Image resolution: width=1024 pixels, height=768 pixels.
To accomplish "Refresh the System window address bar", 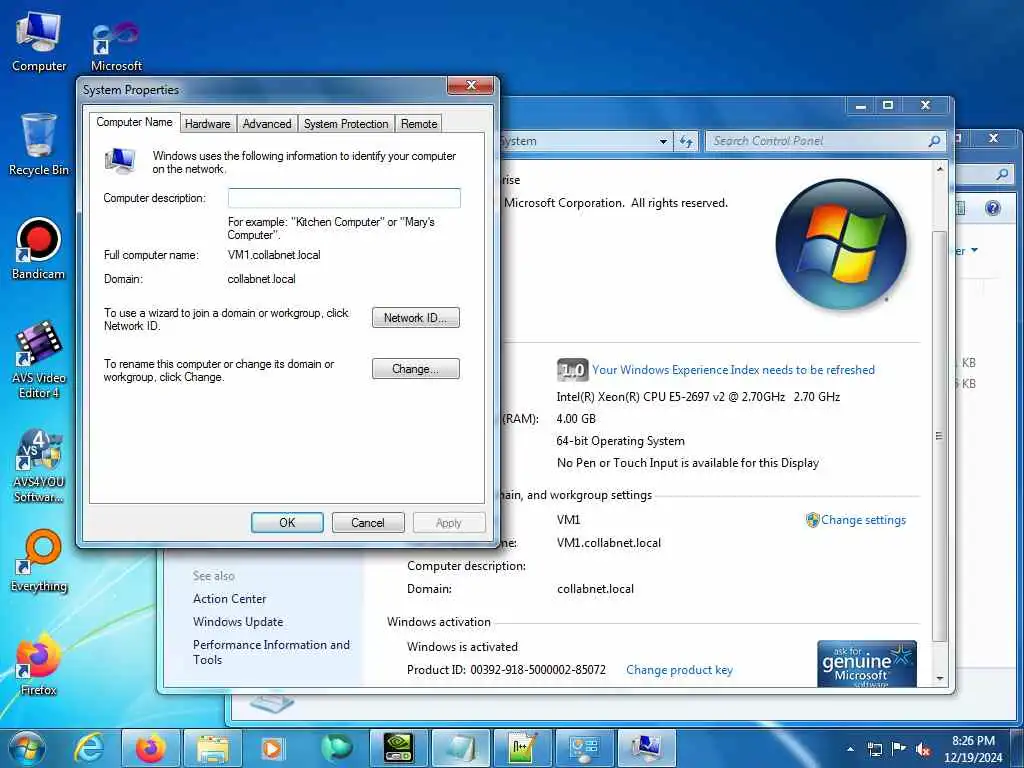I will [686, 141].
